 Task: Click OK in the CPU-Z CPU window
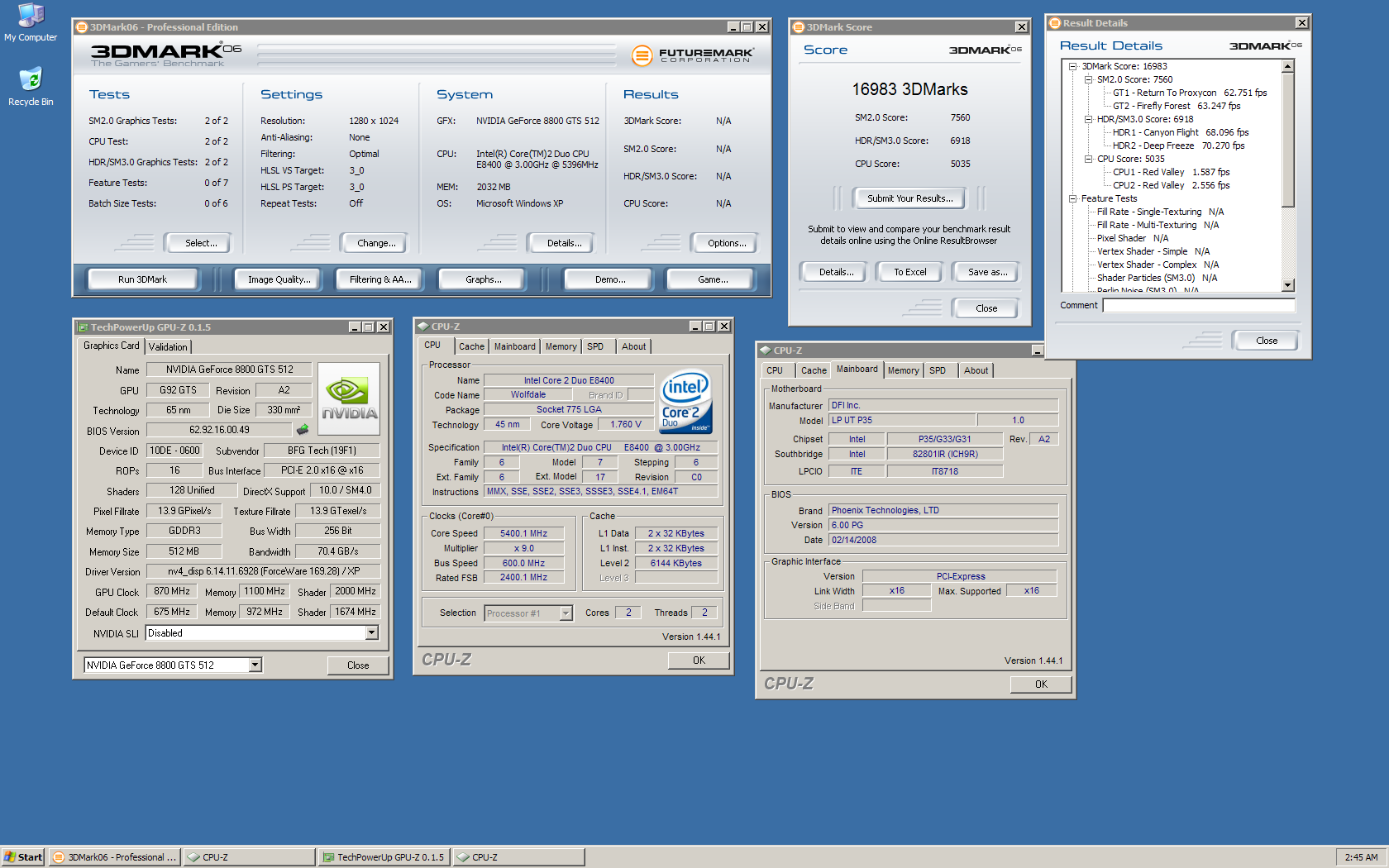699,661
